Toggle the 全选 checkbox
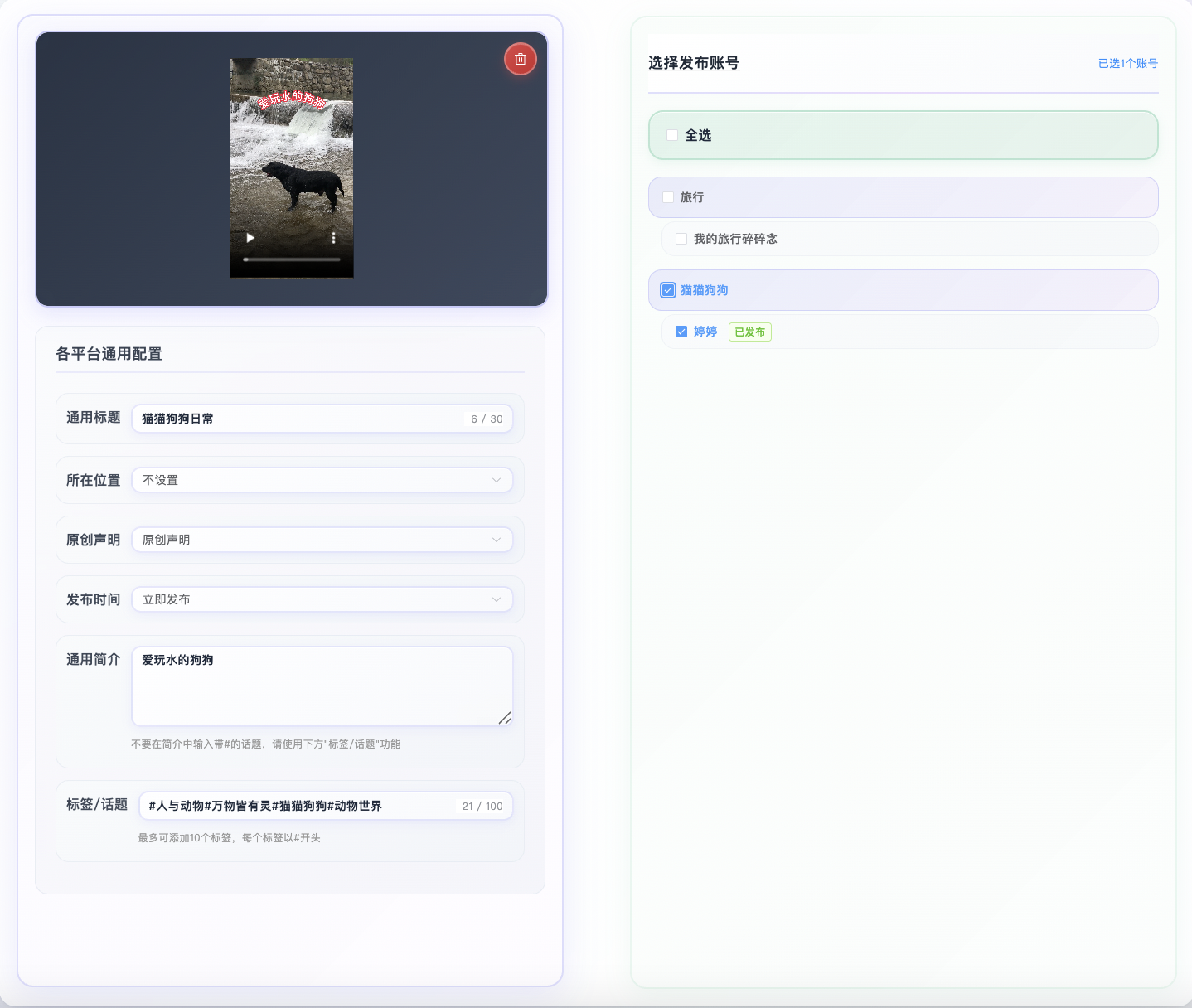This screenshot has height=1008, width=1192. [x=672, y=135]
